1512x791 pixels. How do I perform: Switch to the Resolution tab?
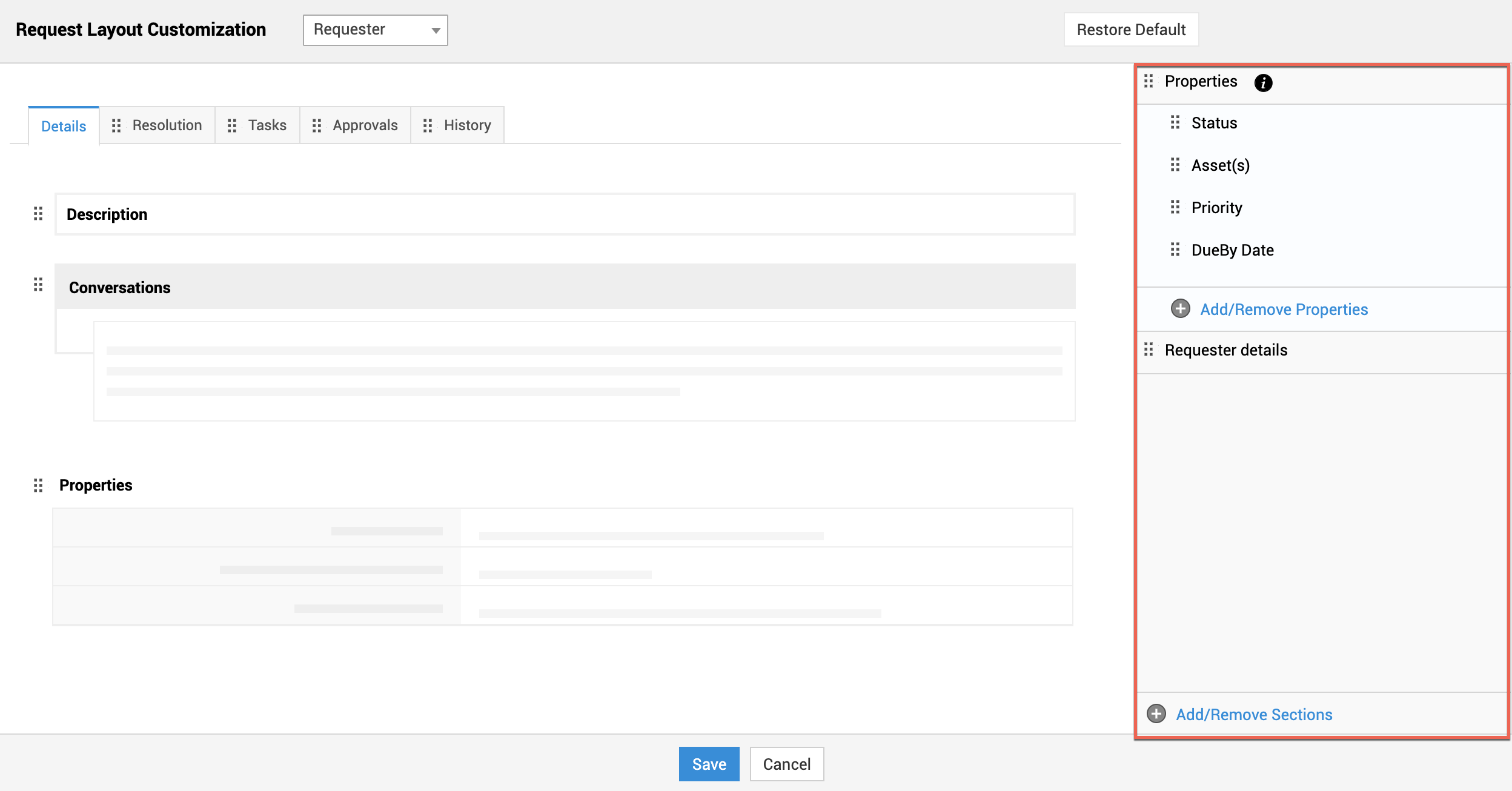[167, 125]
